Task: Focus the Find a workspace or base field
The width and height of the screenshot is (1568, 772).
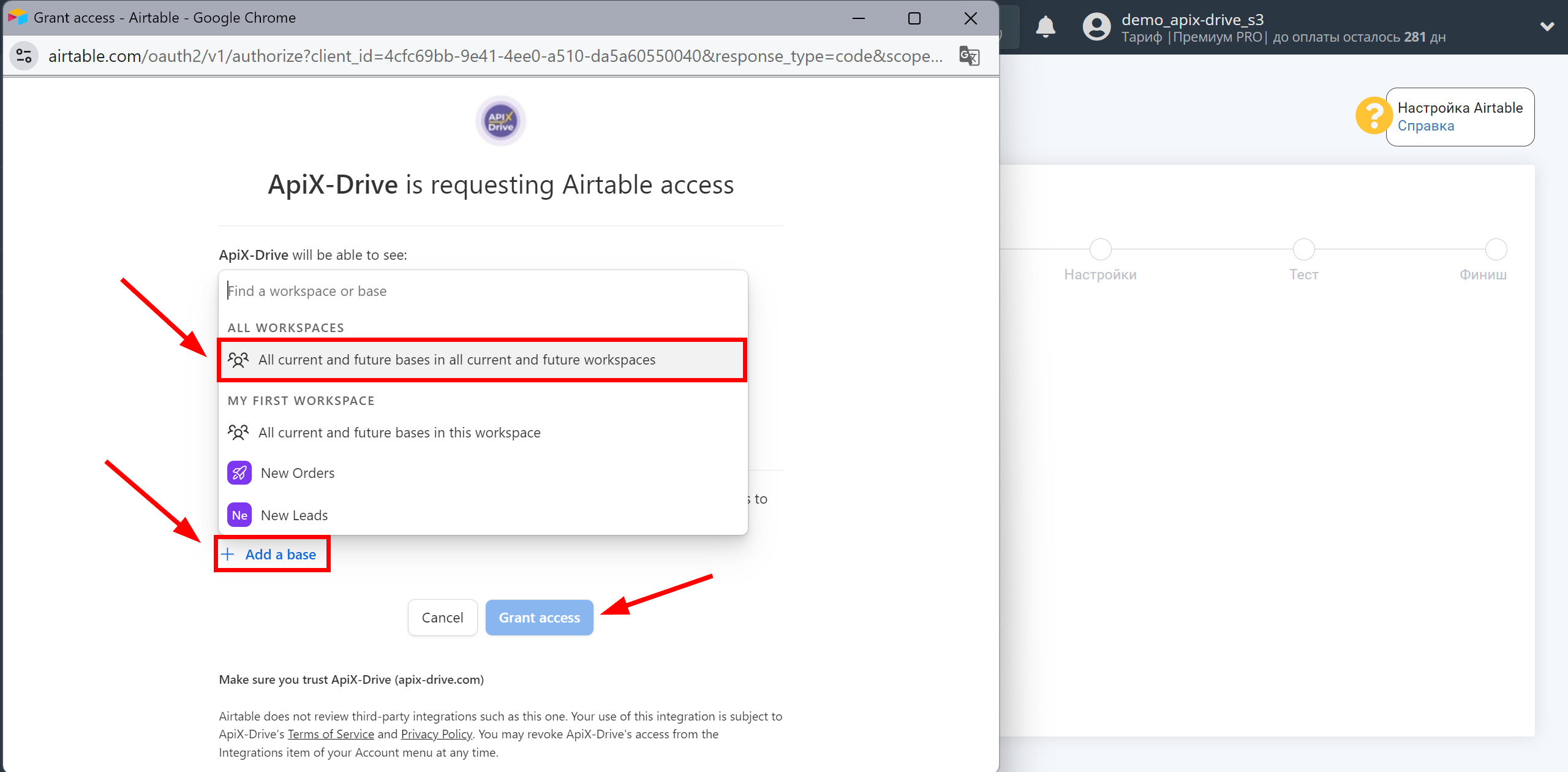Action: coord(483,291)
